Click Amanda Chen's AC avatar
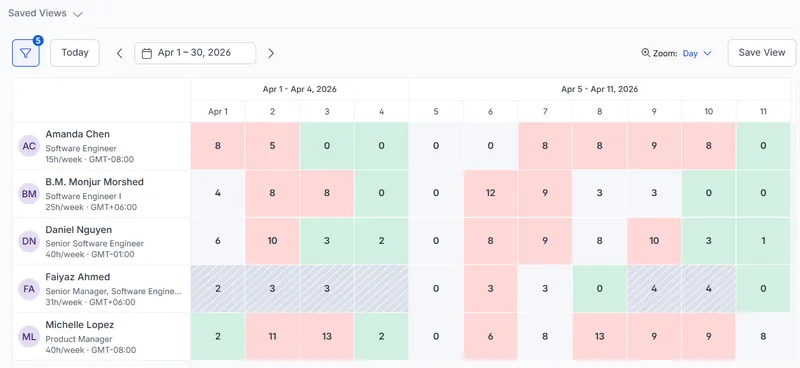 pyautogui.click(x=29, y=146)
